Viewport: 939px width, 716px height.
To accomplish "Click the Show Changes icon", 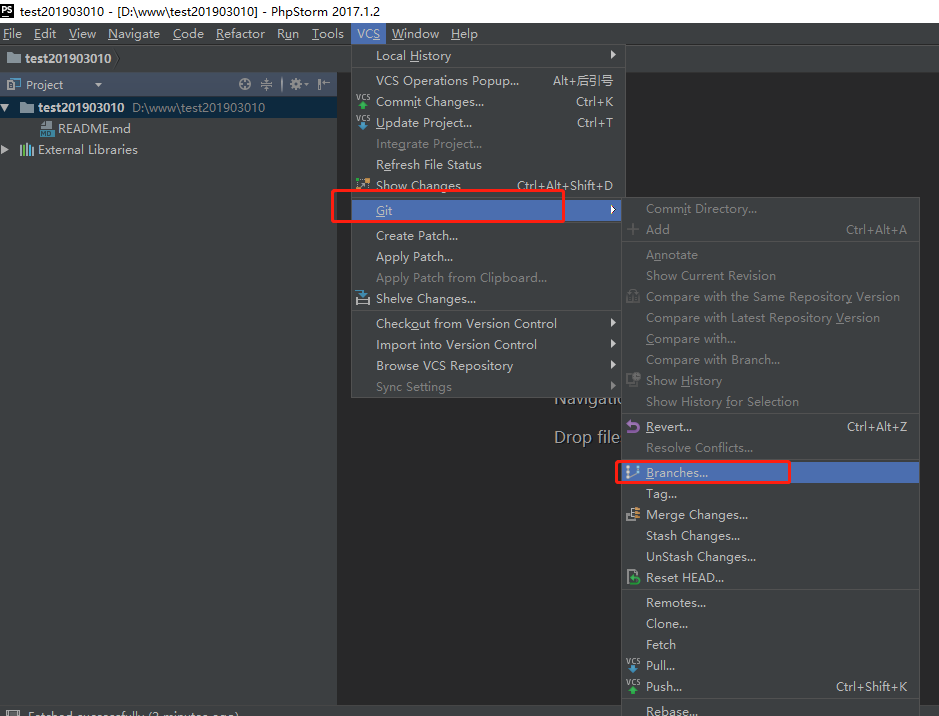I will [x=363, y=184].
